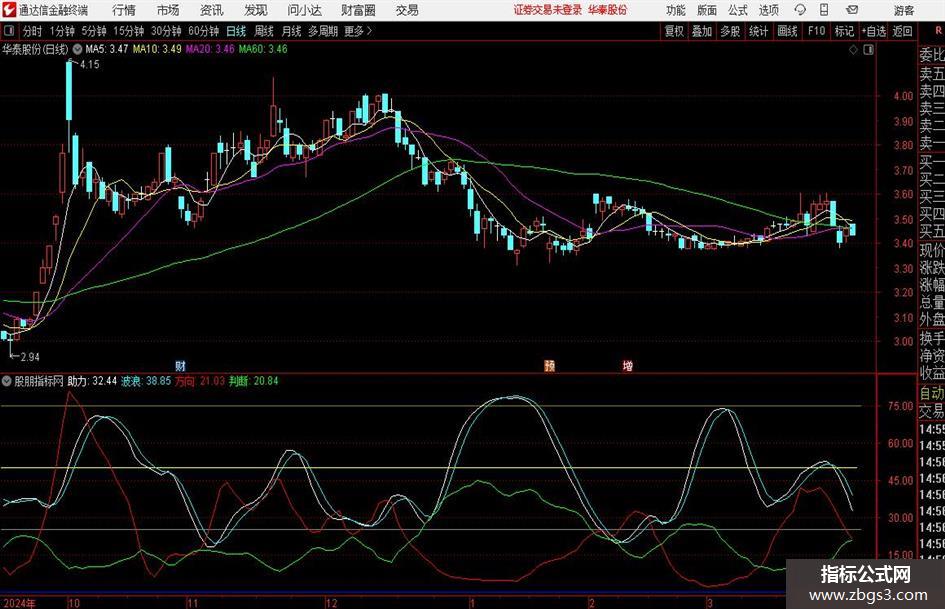The image size is (945, 609).
Task: Switch to 15分钟 period
Action: pyautogui.click(x=128, y=31)
